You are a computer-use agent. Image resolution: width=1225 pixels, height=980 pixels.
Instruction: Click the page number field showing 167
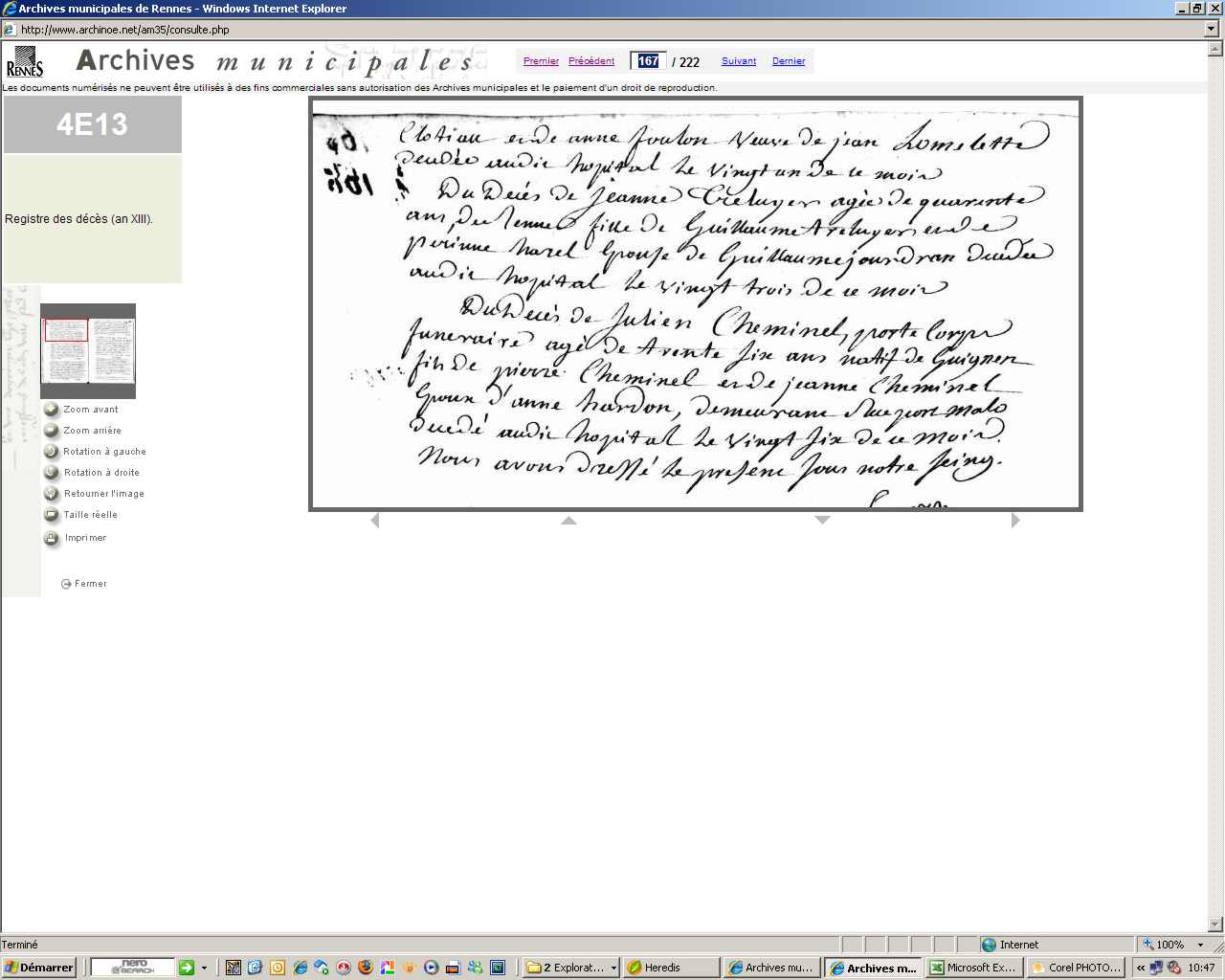(x=648, y=61)
